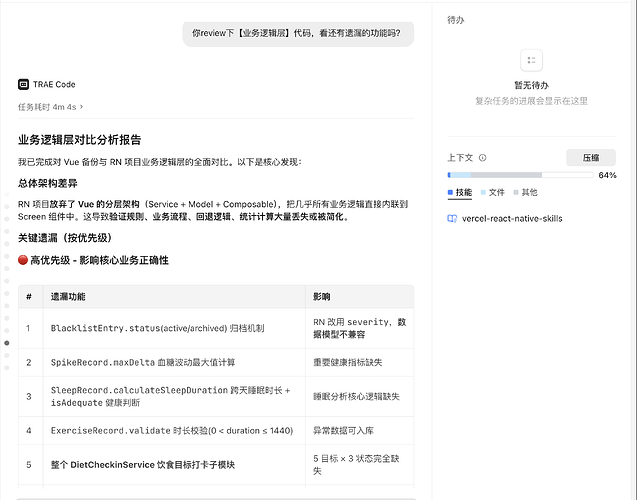
Task: Click the 上下文 label
Action: coord(460,158)
